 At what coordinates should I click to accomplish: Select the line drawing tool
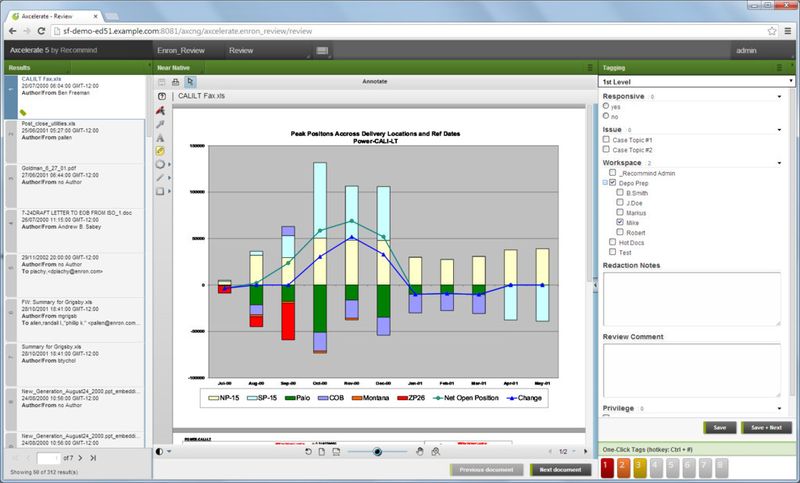click(x=160, y=177)
